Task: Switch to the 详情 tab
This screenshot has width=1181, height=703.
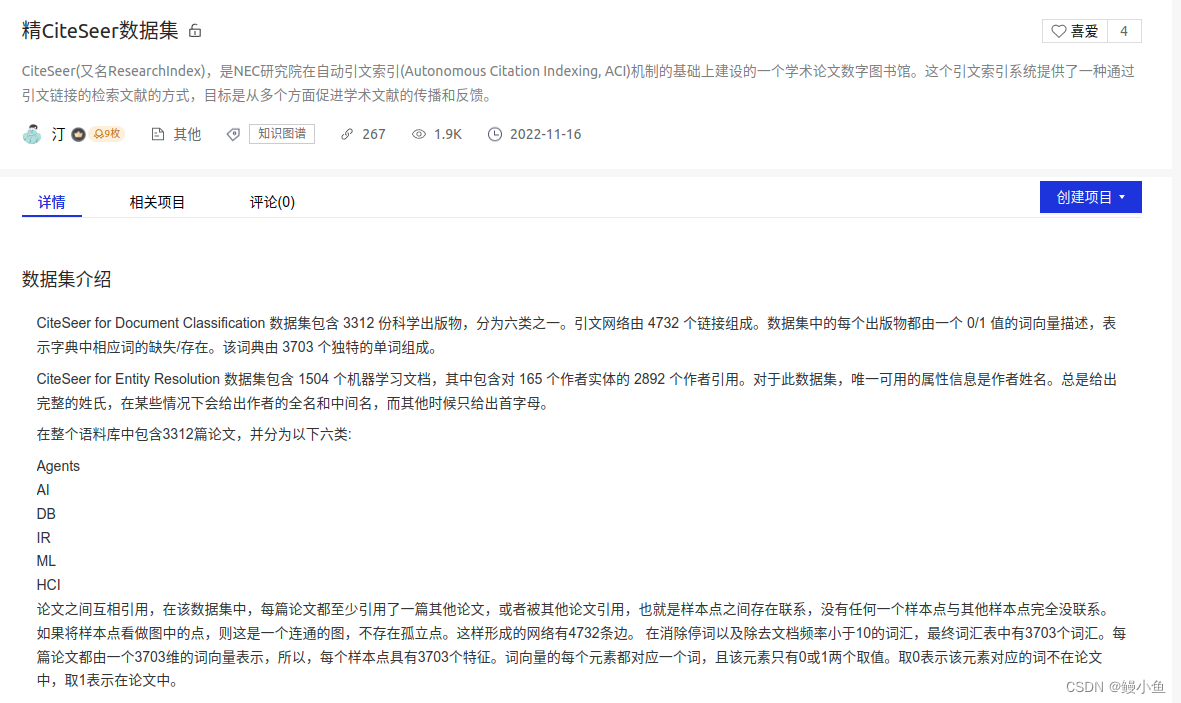Action: (52, 202)
